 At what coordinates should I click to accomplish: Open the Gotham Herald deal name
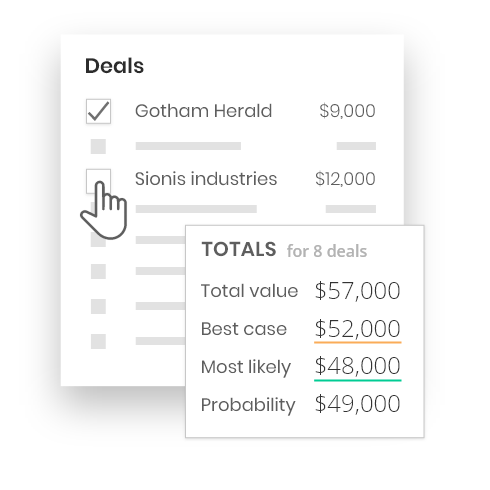click(203, 111)
